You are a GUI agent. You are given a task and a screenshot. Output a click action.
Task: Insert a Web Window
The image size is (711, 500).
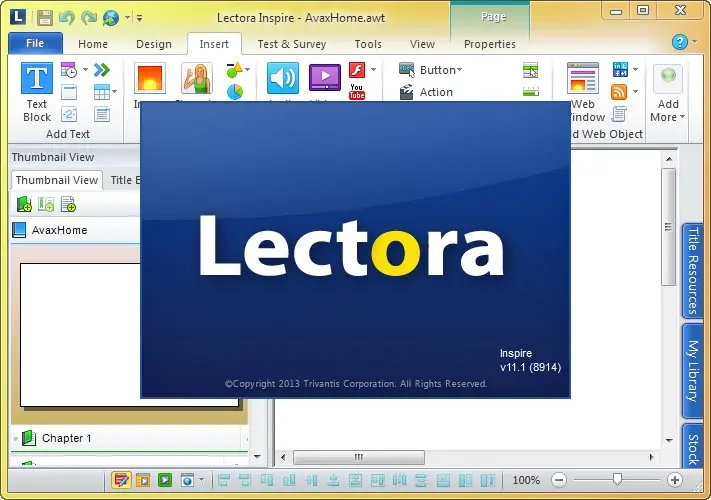coord(583,78)
